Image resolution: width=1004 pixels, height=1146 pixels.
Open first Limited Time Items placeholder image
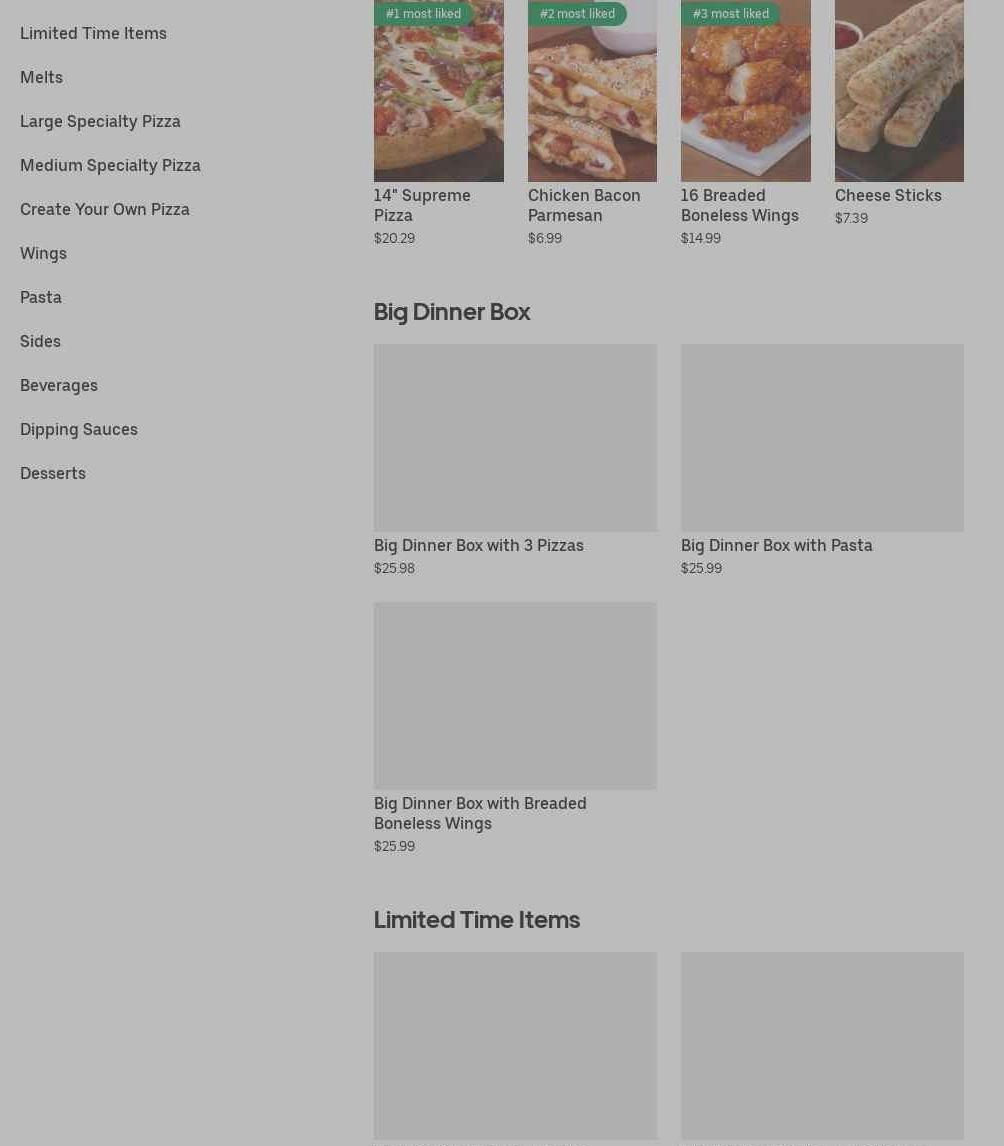pos(515,1045)
